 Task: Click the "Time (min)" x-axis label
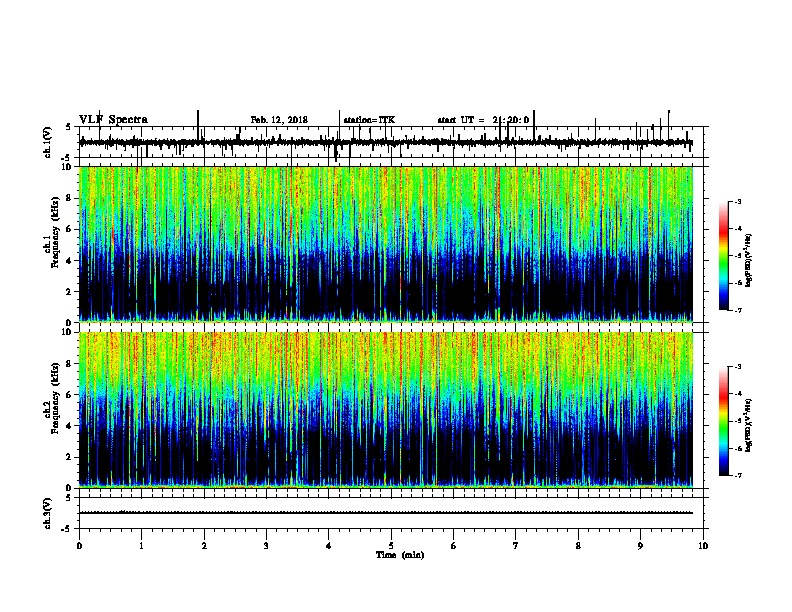(x=400, y=555)
